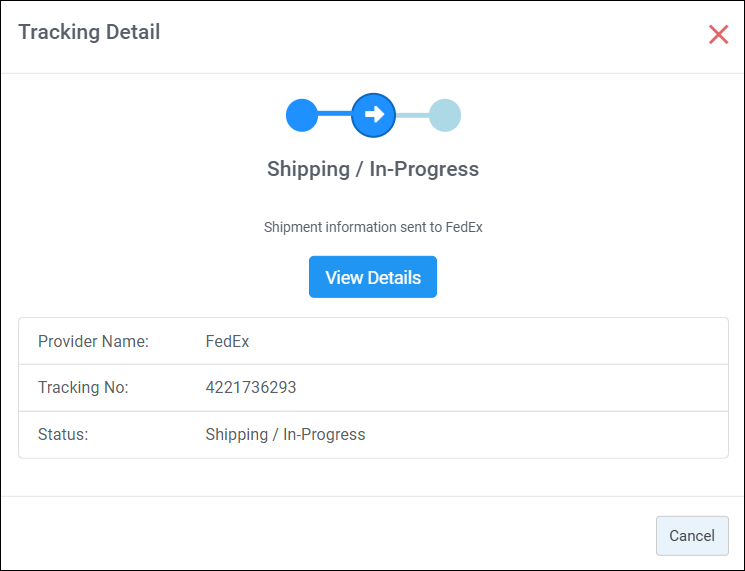Click 'Shipment information sent to FedEx' text
Viewport: 745px width, 571px height.
373,227
